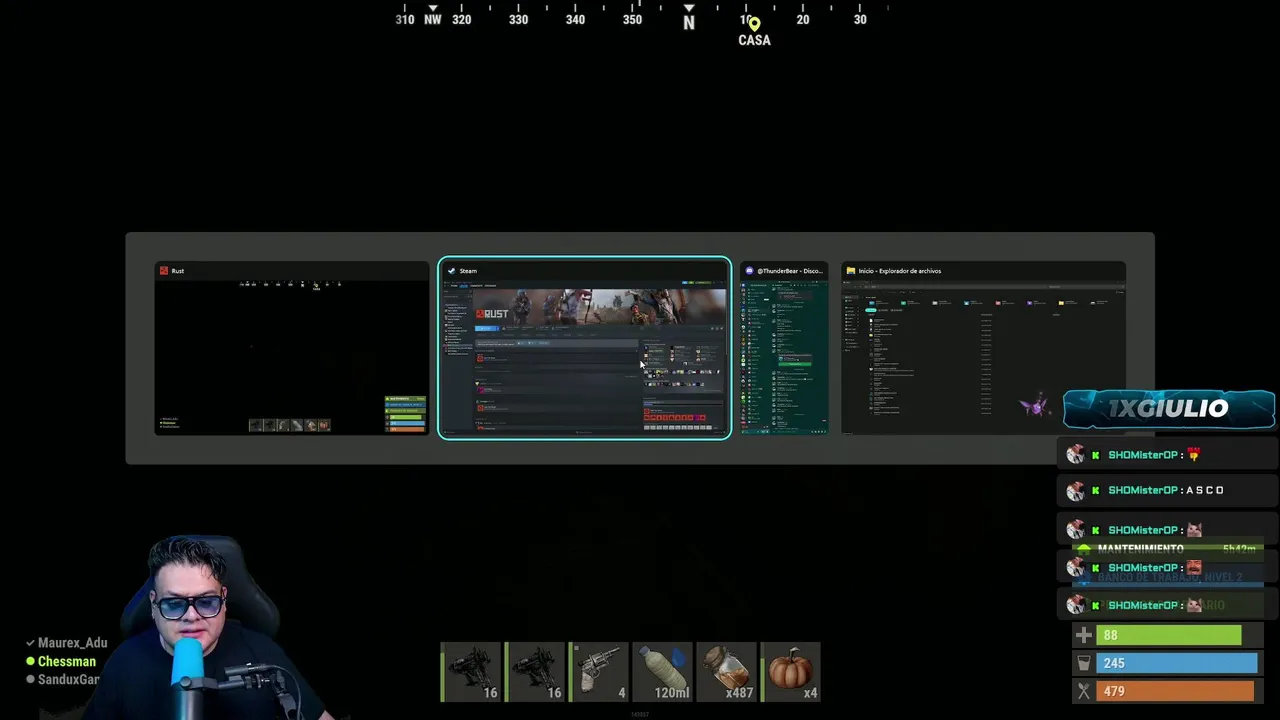This screenshot has width=1280, height=720.
Task: Select teammate Maurex_Adu in team list
Action: coord(66,643)
